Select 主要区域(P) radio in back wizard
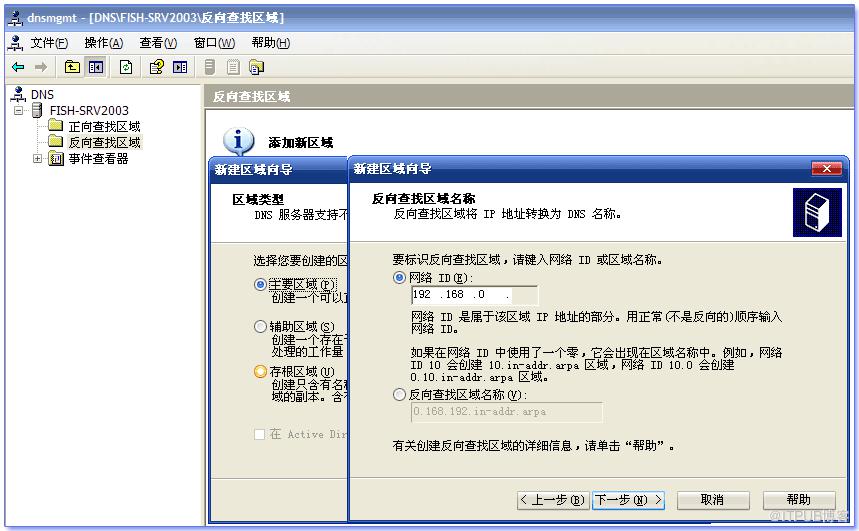Screen dimensions: 859x531 click(260, 284)
